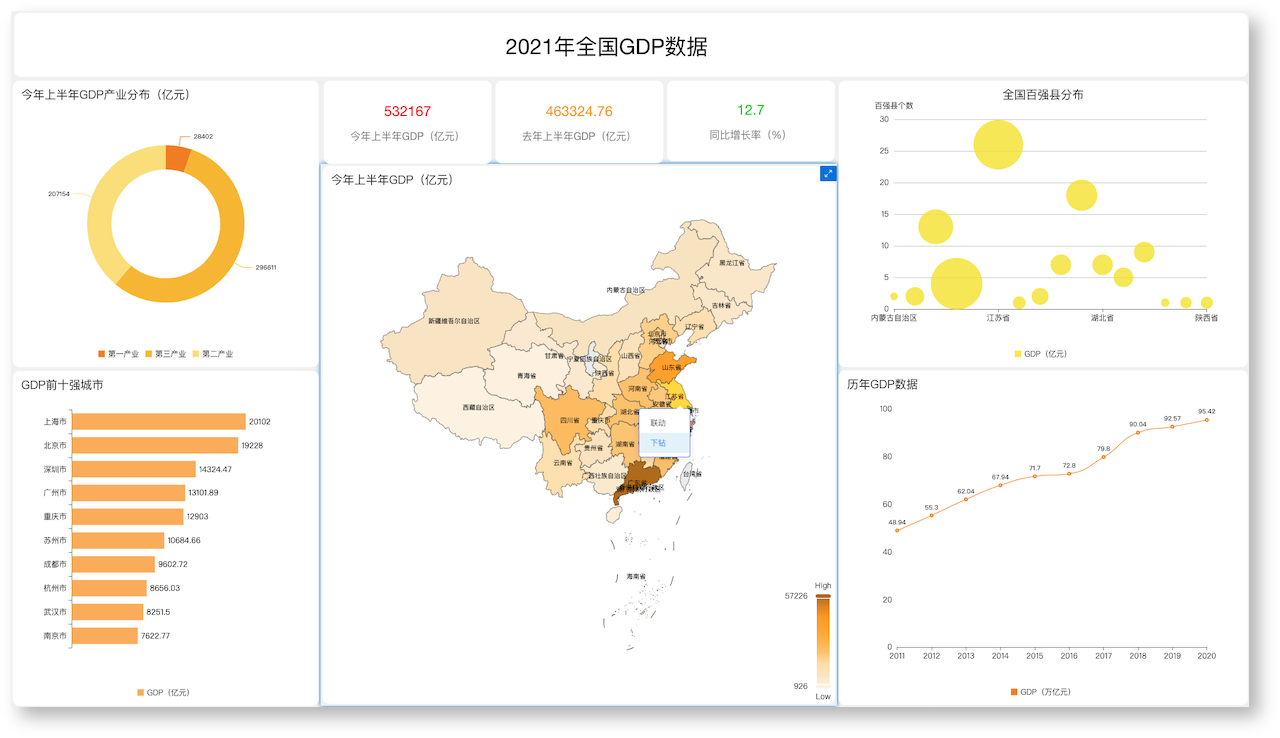Toggle the 第三产业 legend item
The width and height of the screenshot is (1280, 738).
point(165,354)
